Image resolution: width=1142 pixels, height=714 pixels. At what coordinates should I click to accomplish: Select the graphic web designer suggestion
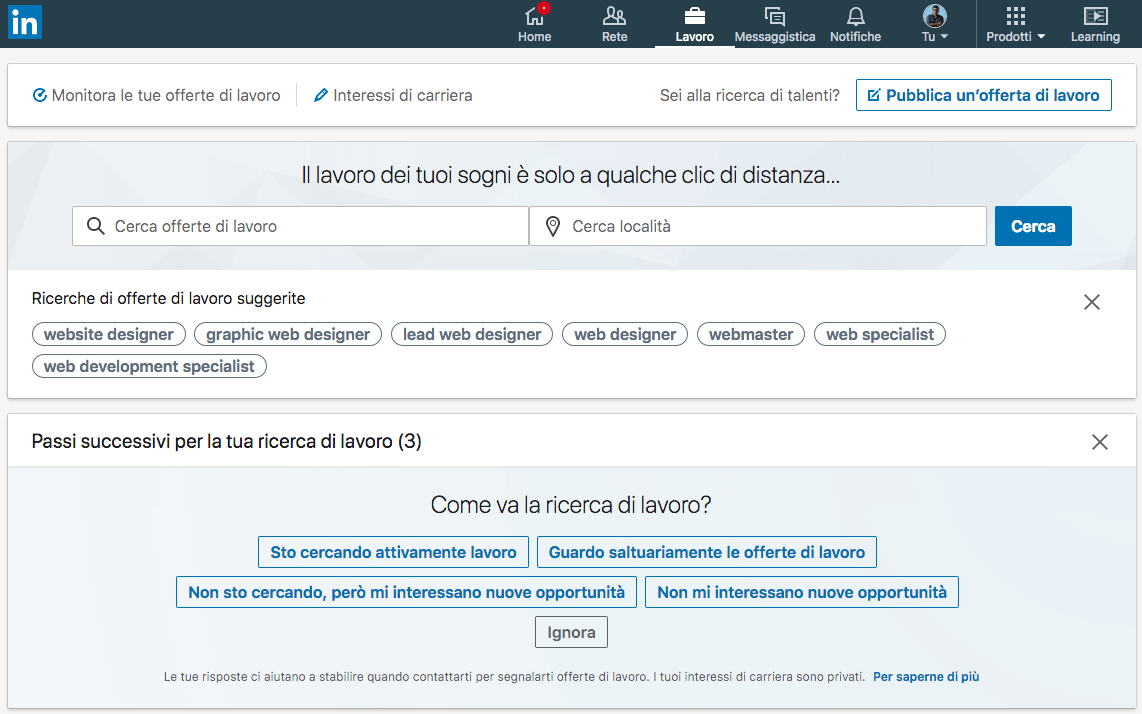[288, 334]
